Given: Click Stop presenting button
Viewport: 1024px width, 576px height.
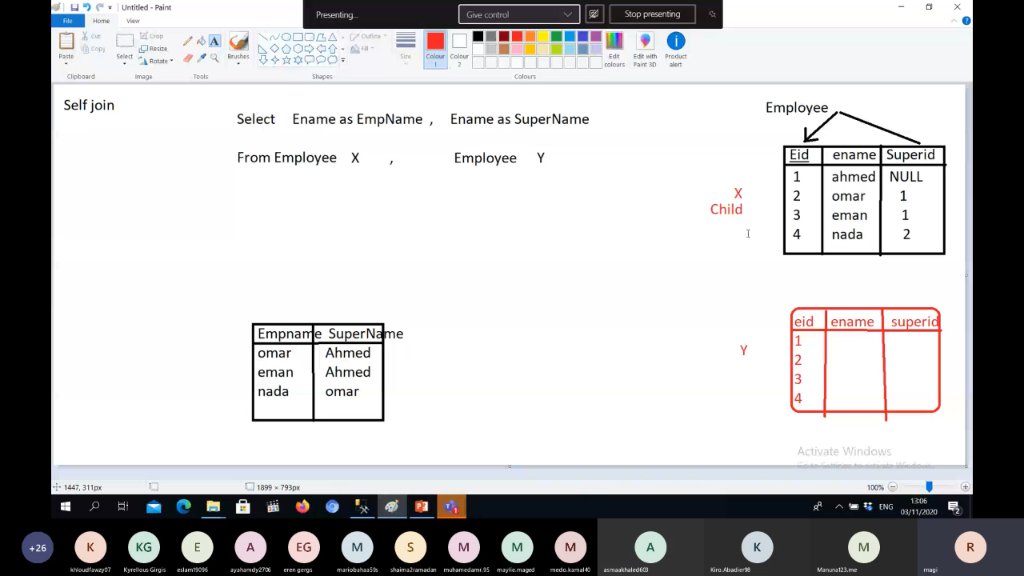Looking at the screenshot, I should pos(652,14).
